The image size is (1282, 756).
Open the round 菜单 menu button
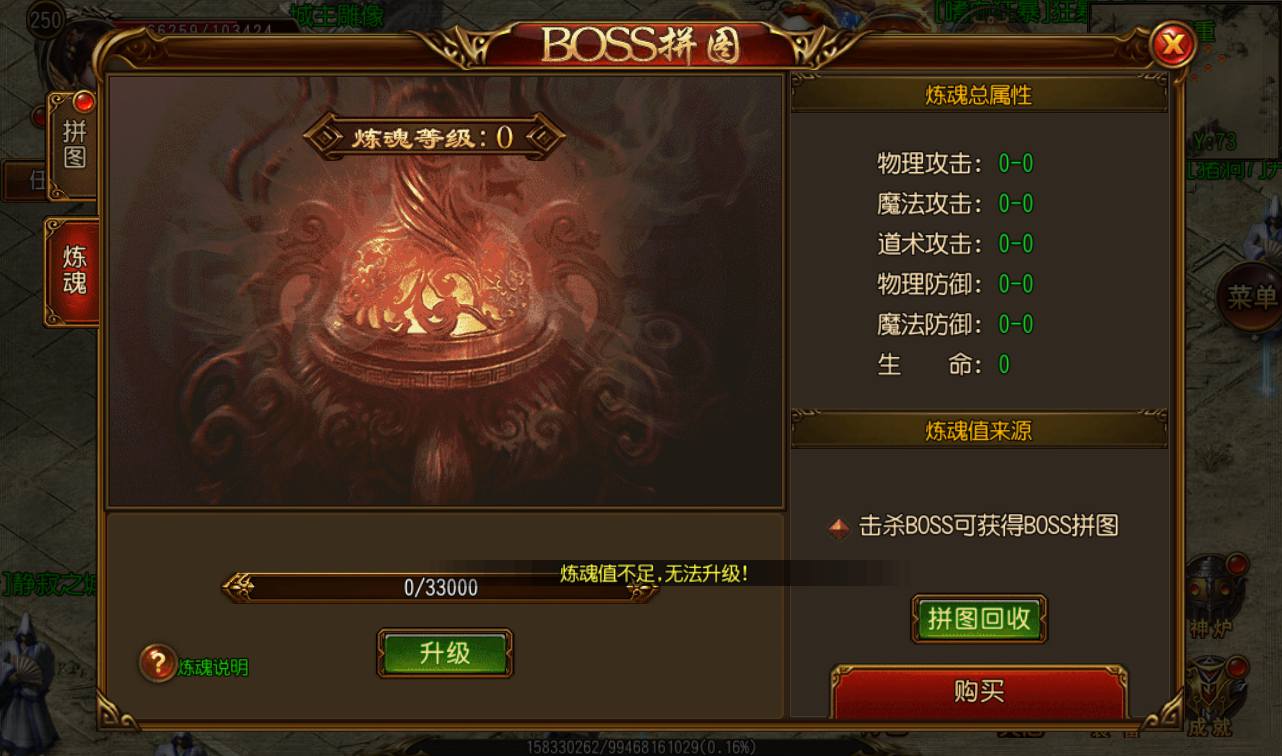(x=1250, y=297)
